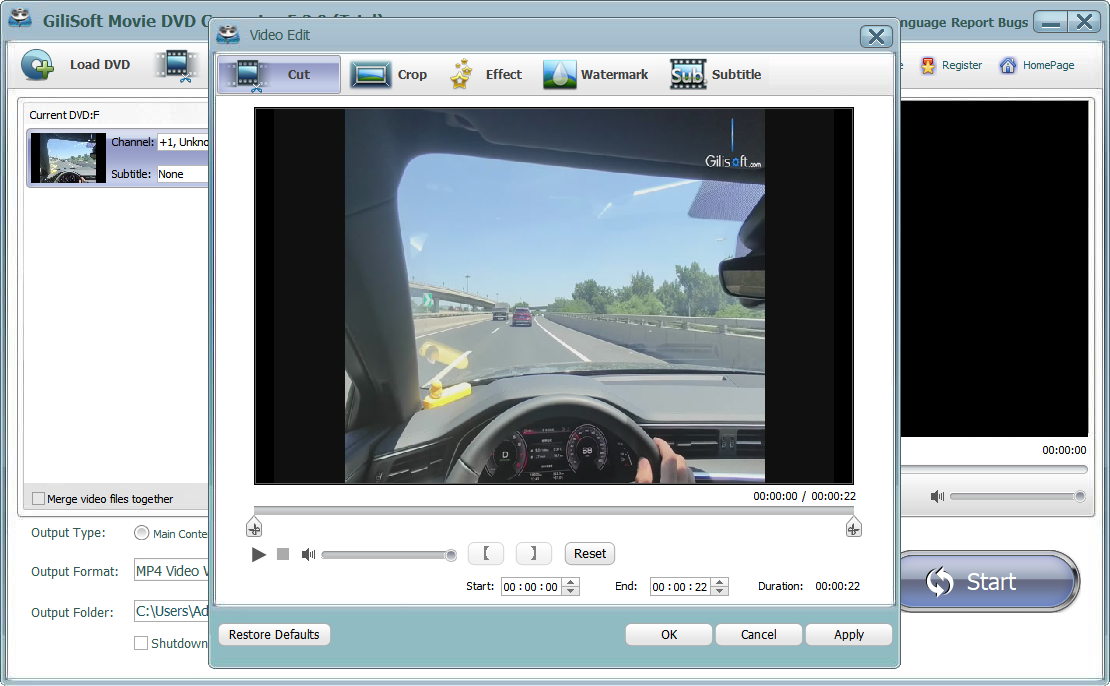Switch to the Cut tab
Viewport: 1110px width, 686px height.
coord(279,74)
